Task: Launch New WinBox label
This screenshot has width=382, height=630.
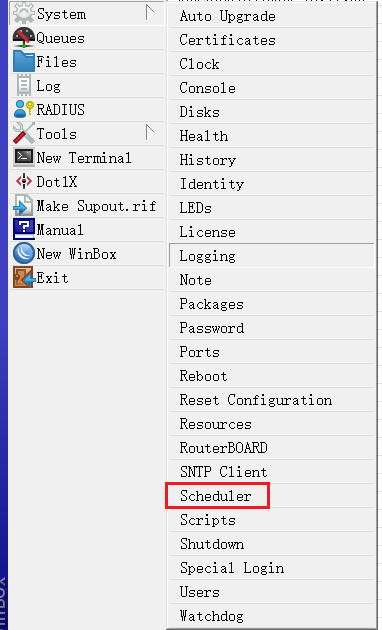Action: (76, 254)
